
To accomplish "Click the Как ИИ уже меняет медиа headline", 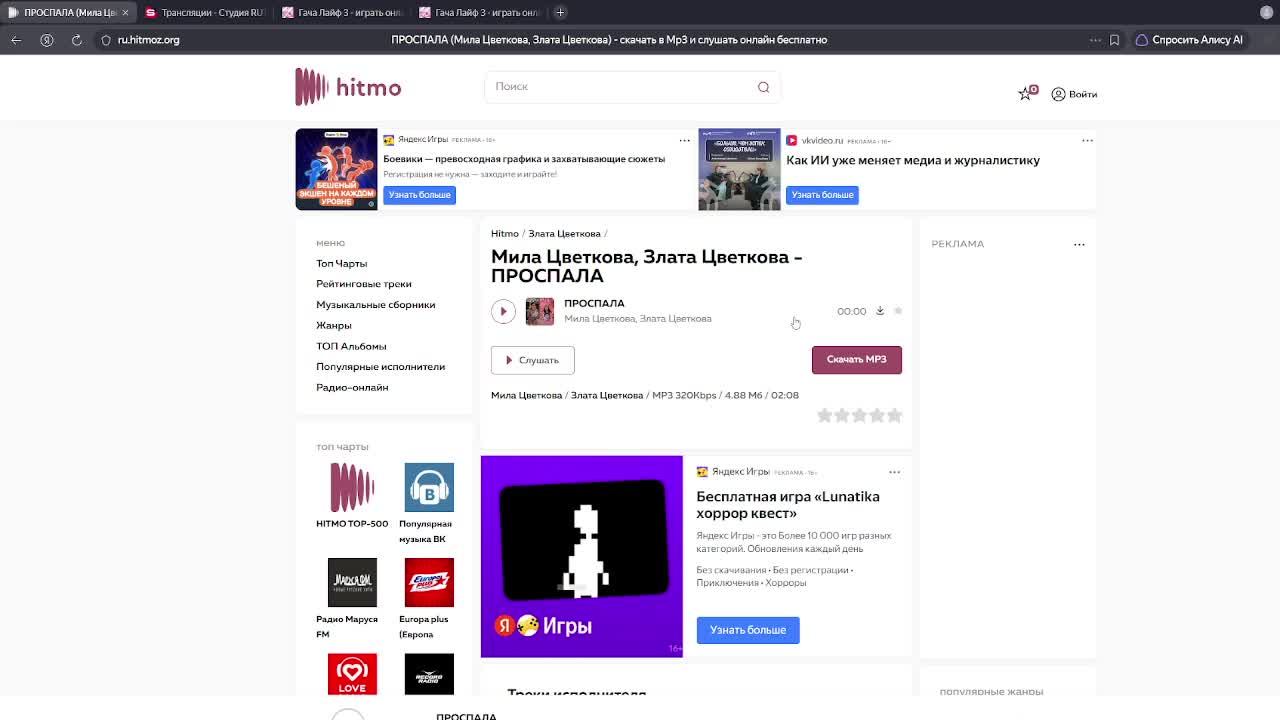I will (x=913, y=160).
